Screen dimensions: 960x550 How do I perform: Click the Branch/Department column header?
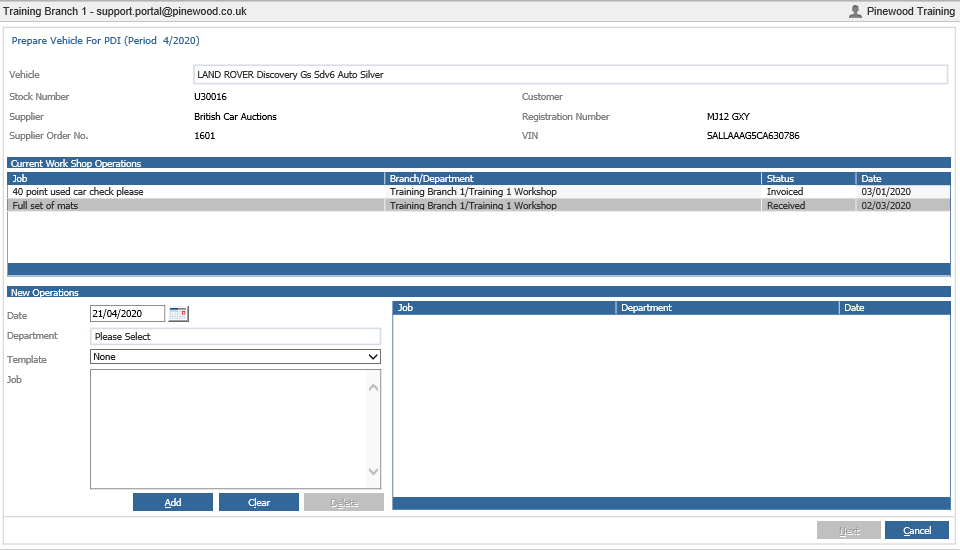[x=573, y=178]
